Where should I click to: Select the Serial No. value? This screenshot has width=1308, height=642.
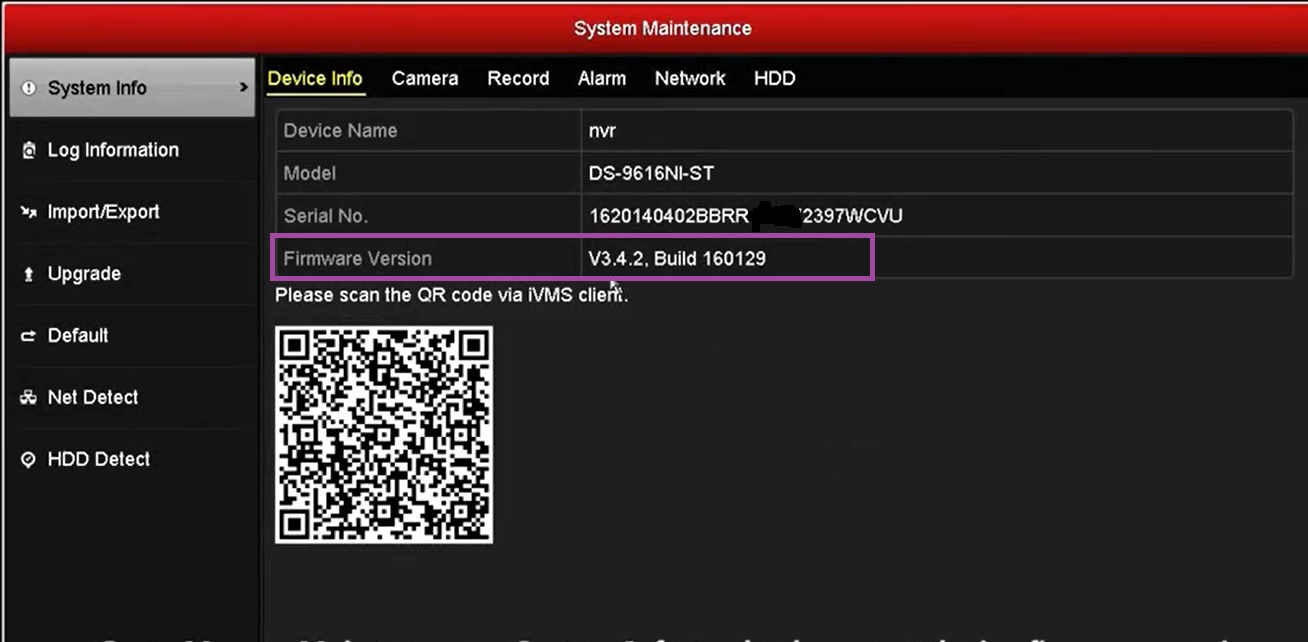point(745,215)
